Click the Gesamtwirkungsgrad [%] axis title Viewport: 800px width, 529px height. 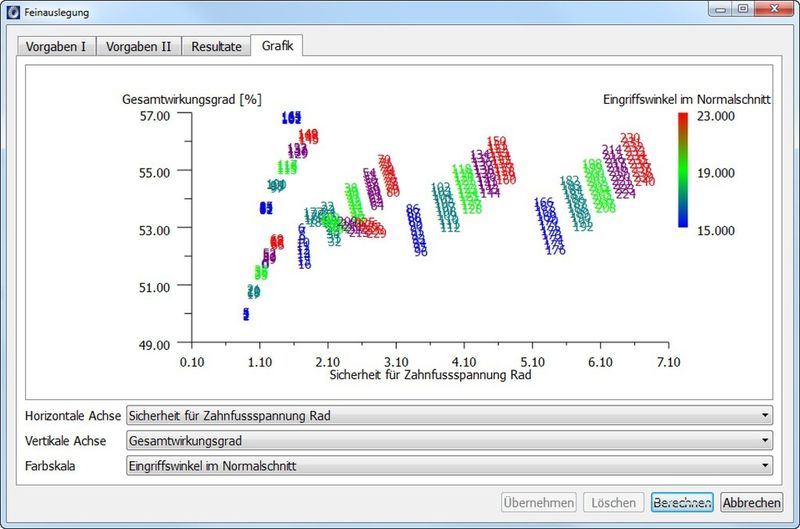click(x=191, y=99)
